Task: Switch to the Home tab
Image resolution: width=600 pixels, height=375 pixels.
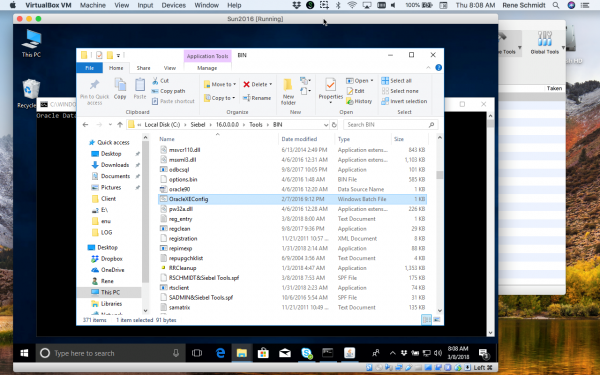Action: (x=116, y=68)
